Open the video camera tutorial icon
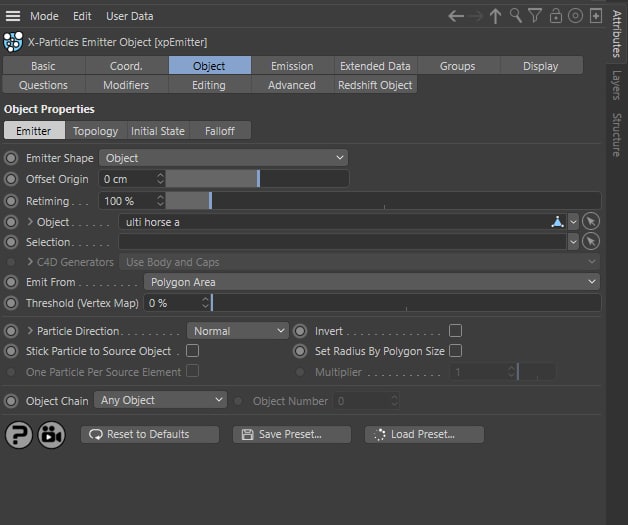The height and width of the screenshot is (525, 628). (x=51, y=435)
